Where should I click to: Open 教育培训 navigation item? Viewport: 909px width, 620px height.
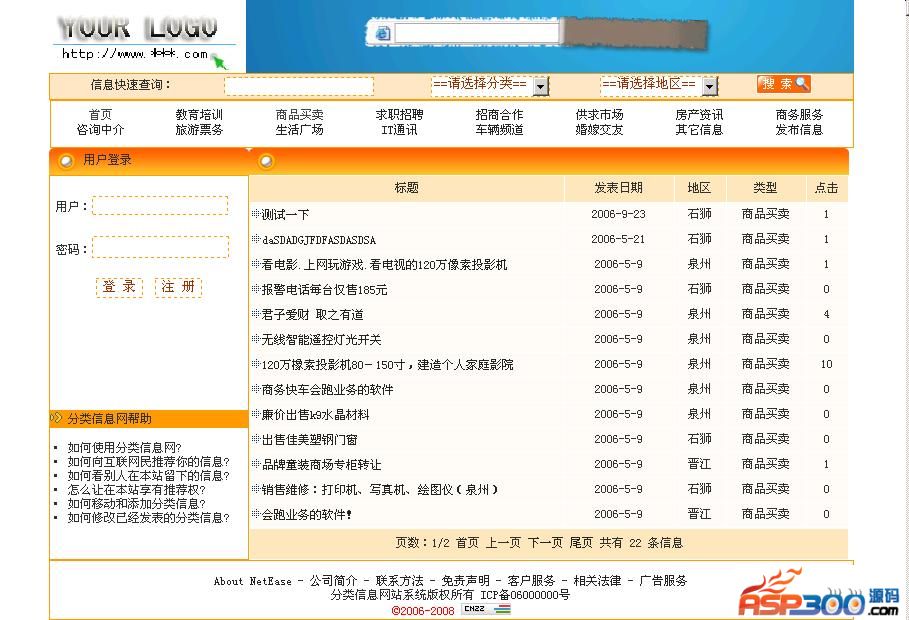pos(199,115)
